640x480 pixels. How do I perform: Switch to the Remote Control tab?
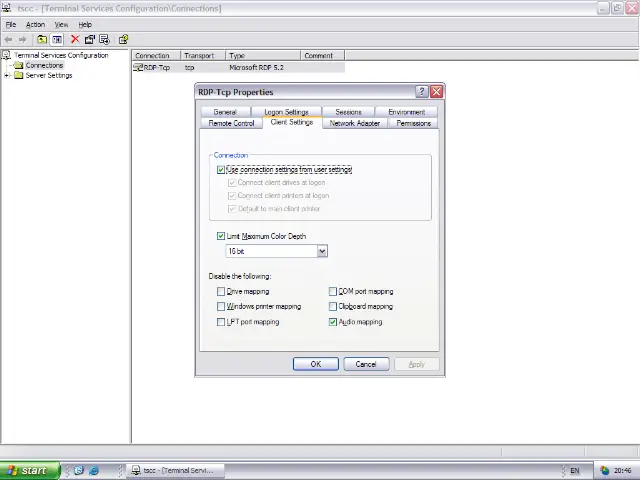(x=231, y=123)
